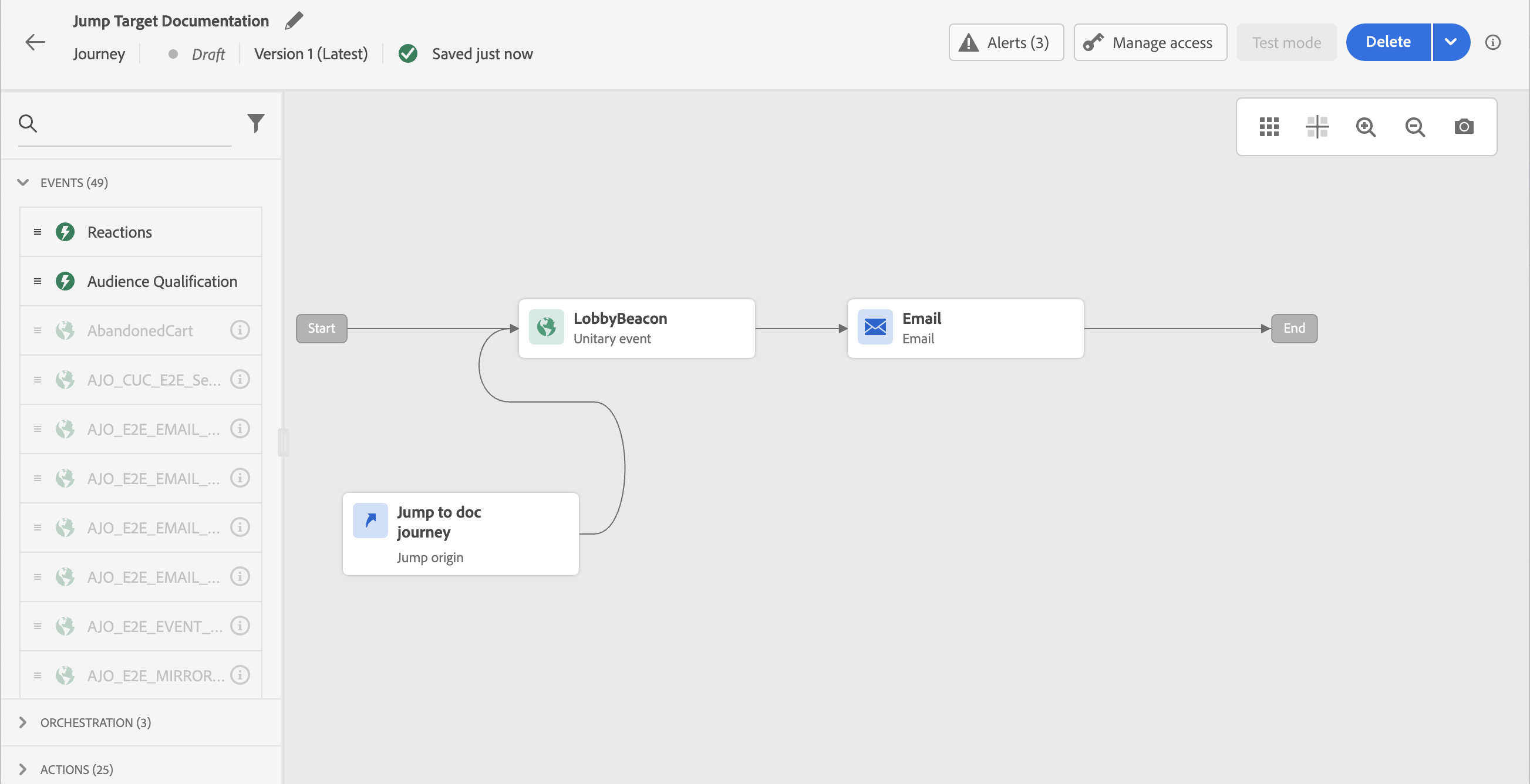1530x784 pixels.
Task: Auto-arrange nodes with the grid icon
Action: [x=1269, y=126]
